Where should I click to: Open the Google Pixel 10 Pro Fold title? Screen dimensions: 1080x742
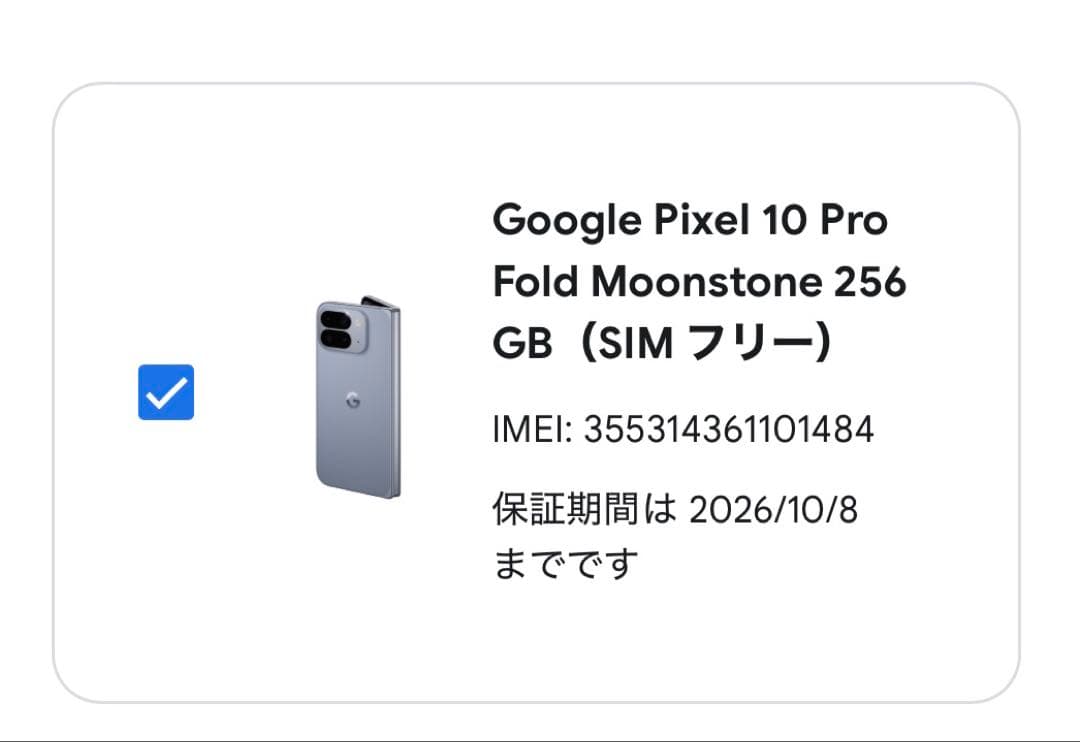(x=690, y=218)
